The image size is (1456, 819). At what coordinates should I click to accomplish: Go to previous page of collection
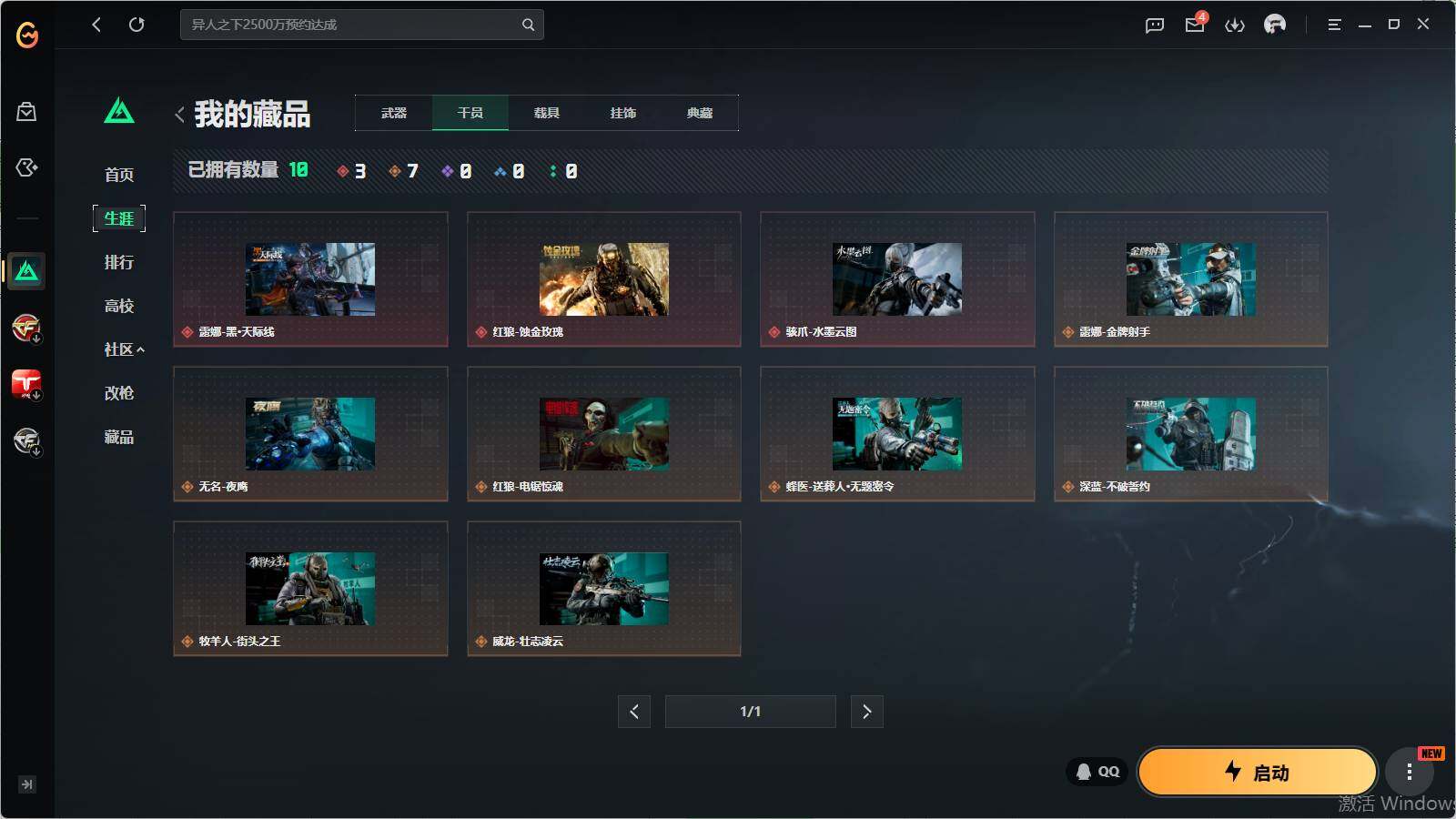[634, 712]
